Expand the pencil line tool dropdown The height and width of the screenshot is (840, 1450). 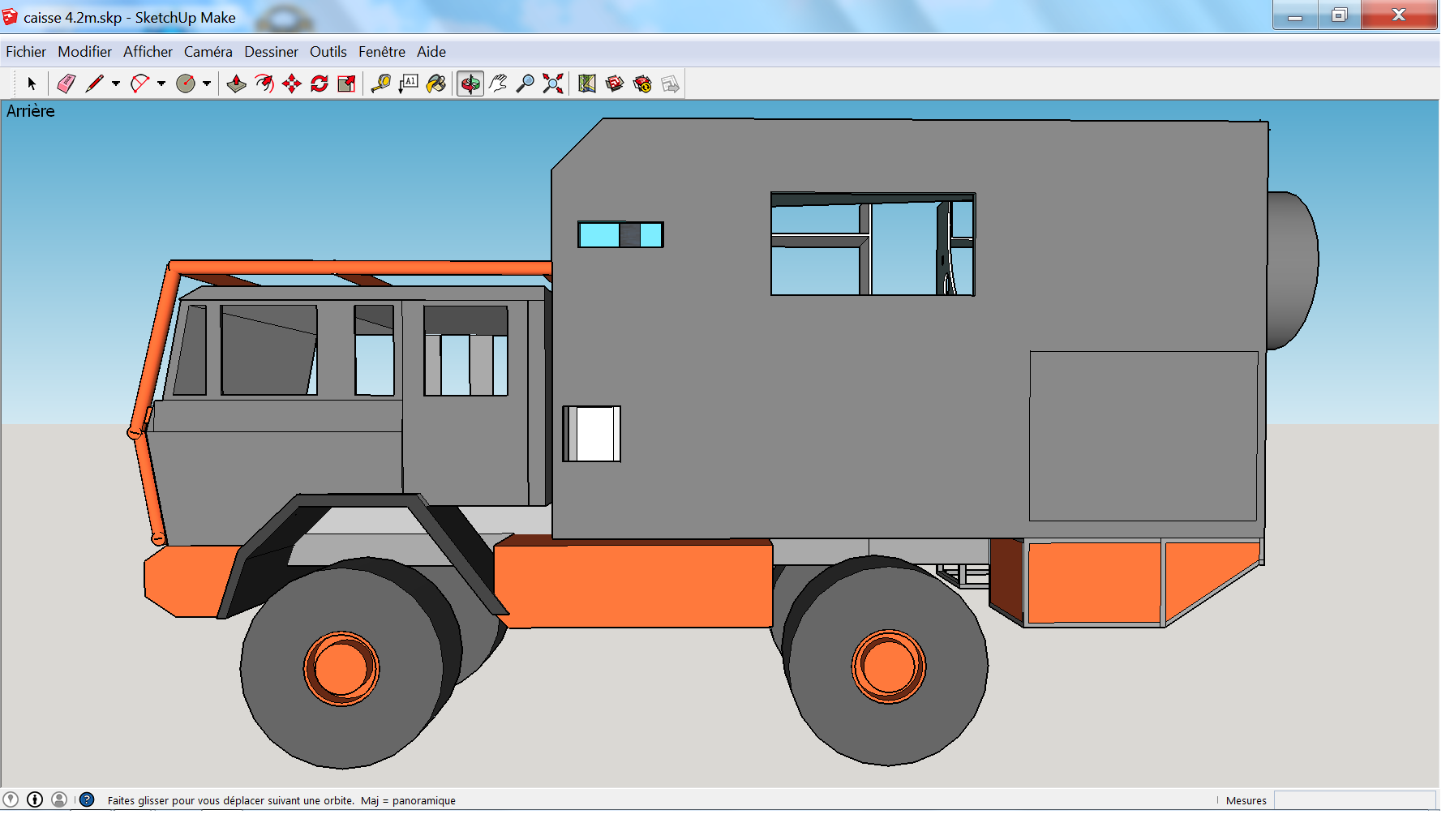point(116,84)
